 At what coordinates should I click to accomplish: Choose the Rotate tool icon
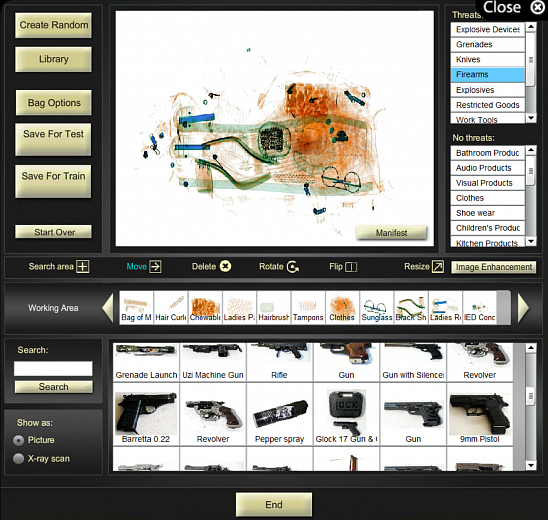(x=293, y=267)
